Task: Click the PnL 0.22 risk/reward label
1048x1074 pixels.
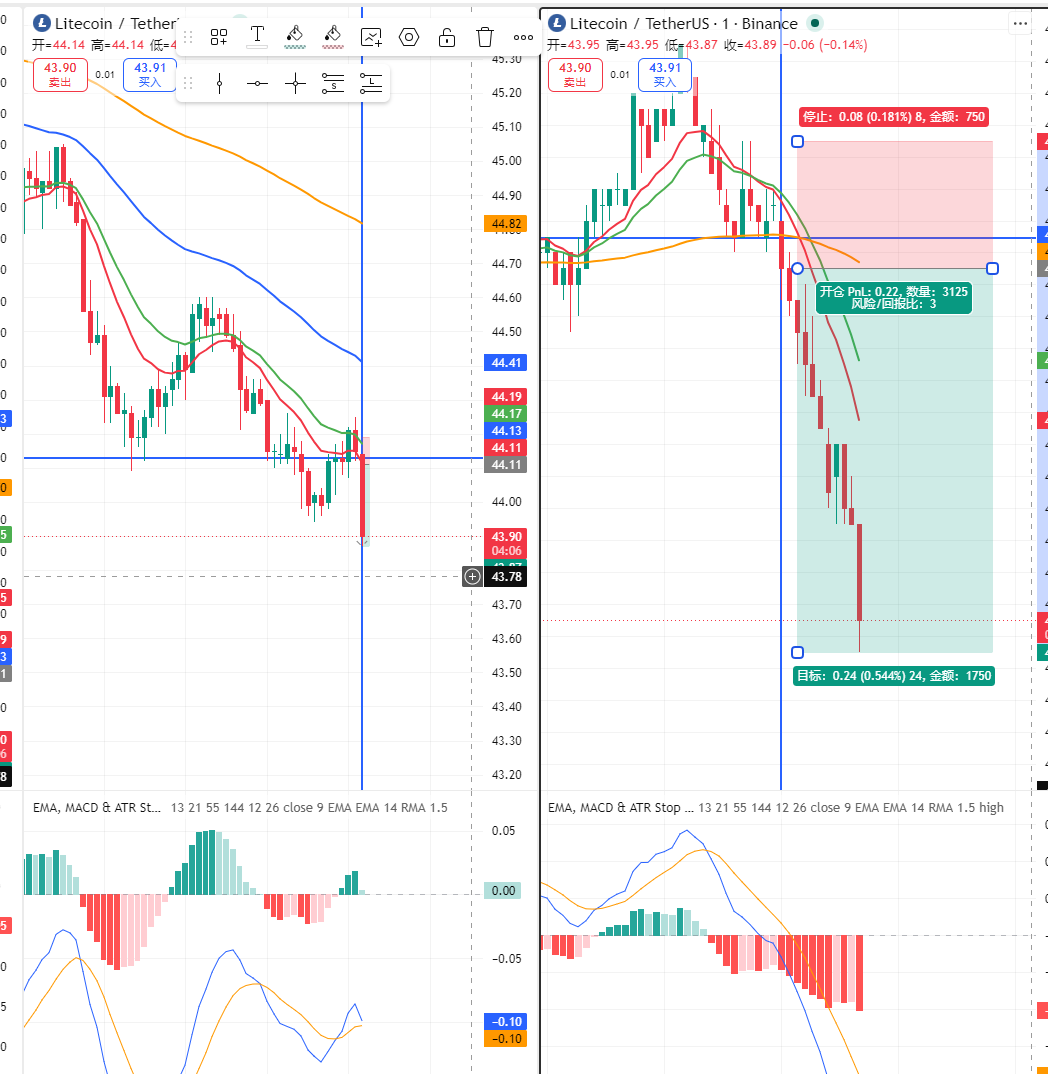Action: pyautogui.click(x=894, y=298)
